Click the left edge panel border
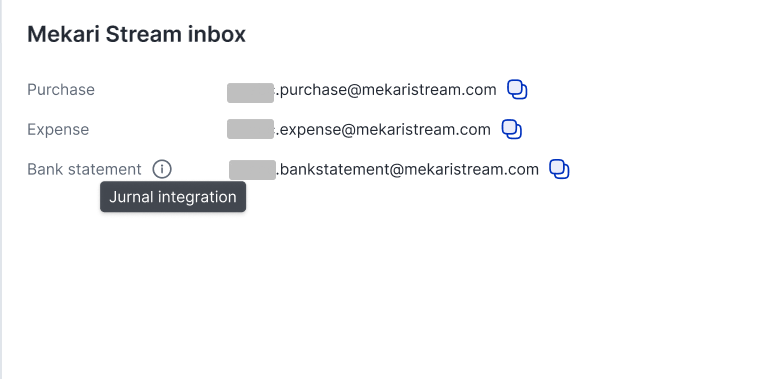The image size is (761, 379). [x=1, y=189]
